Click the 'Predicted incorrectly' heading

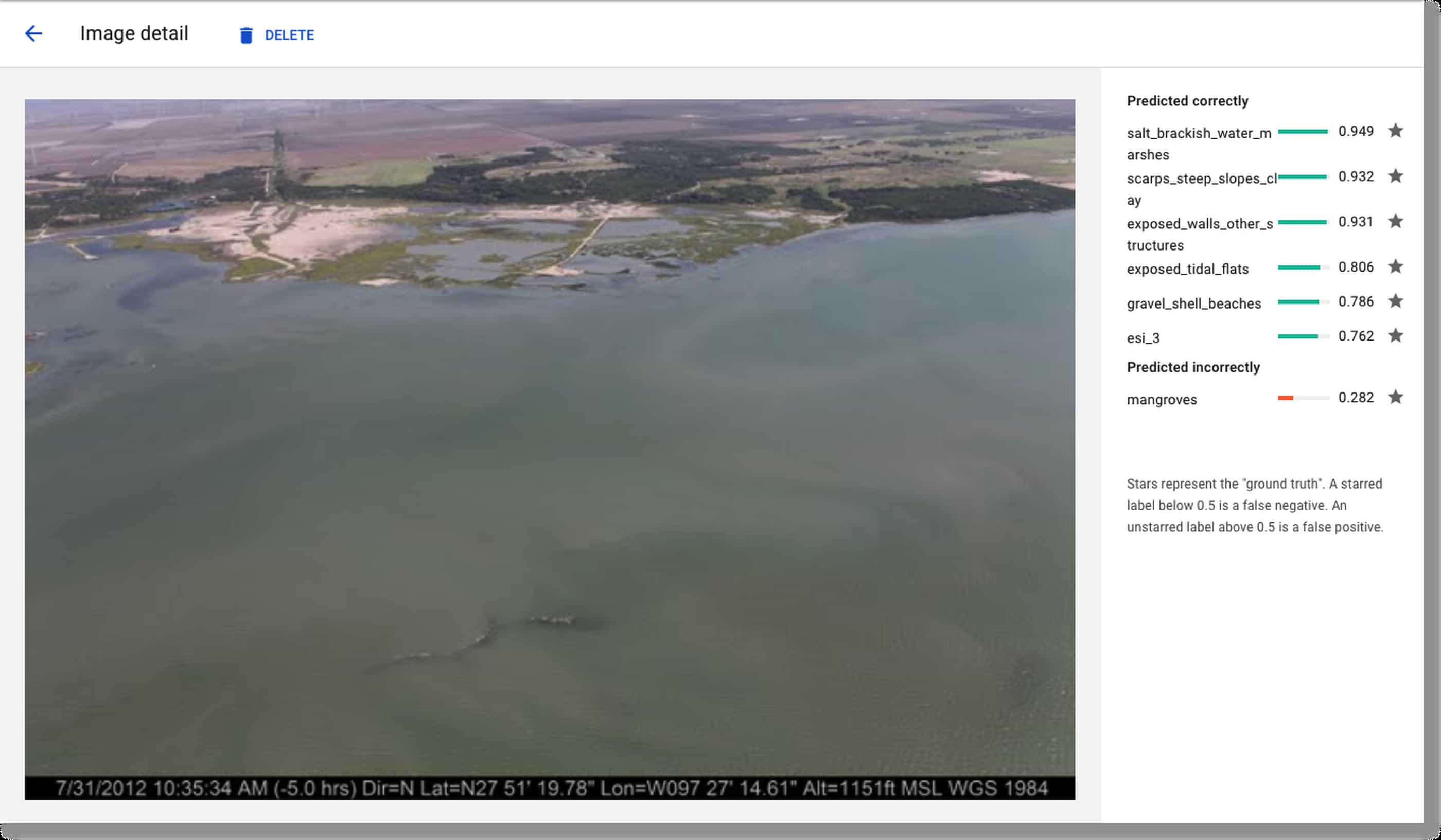[1193, 367]
